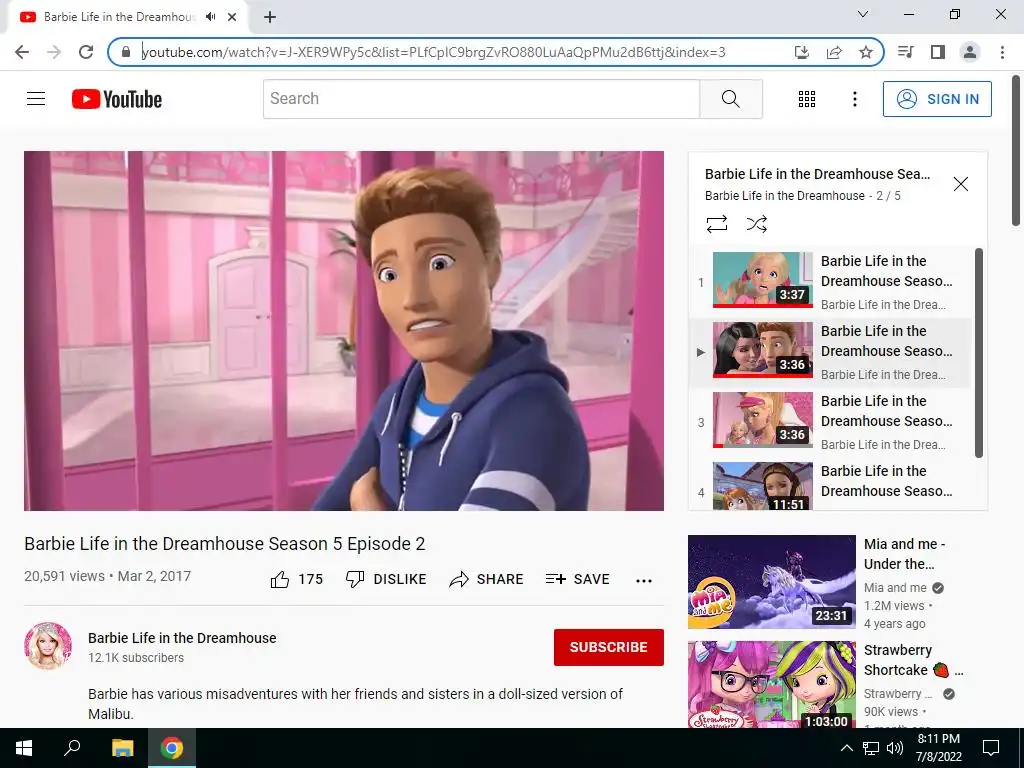Open volume control in system tray
This screenshot has width=1024, height=768.
coord(894,748)
